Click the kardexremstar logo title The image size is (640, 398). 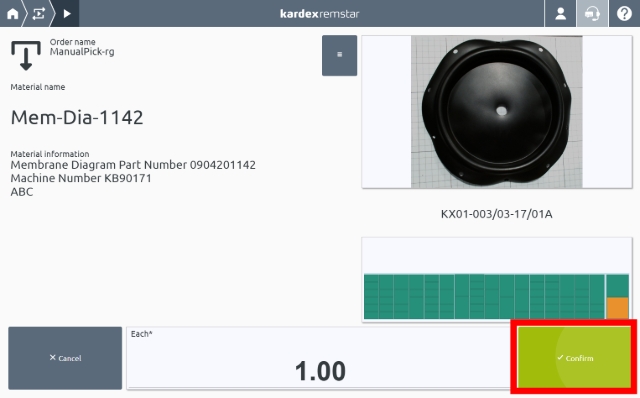[320, 14]
